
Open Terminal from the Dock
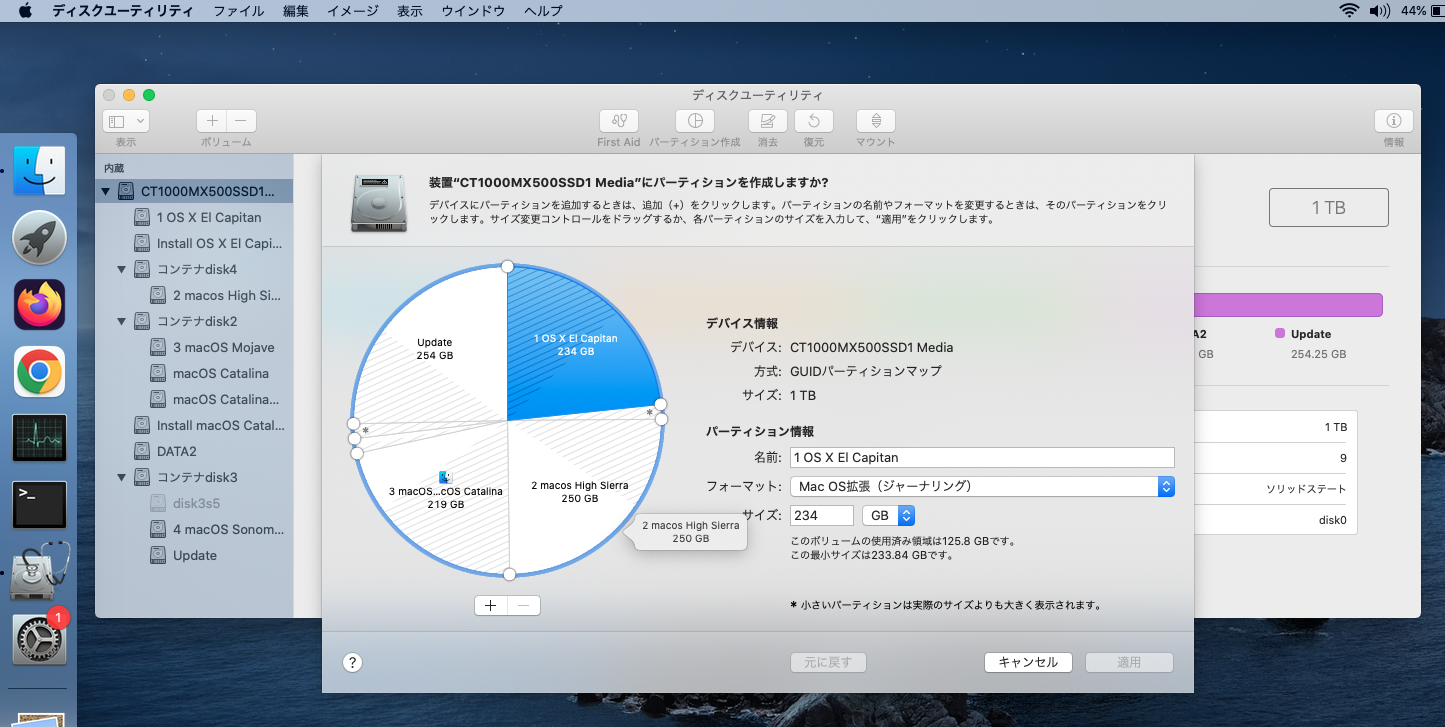[x=40, y=505]
